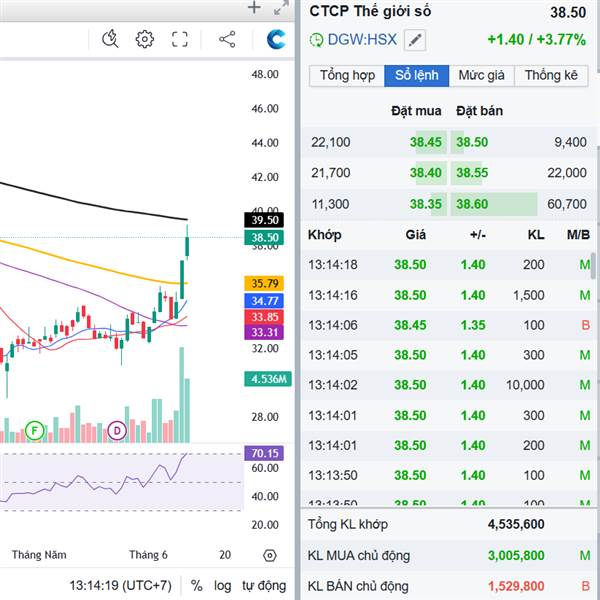Click bid volume 22,100
This screenshot has width=600, height=600.
coord(331,142)
